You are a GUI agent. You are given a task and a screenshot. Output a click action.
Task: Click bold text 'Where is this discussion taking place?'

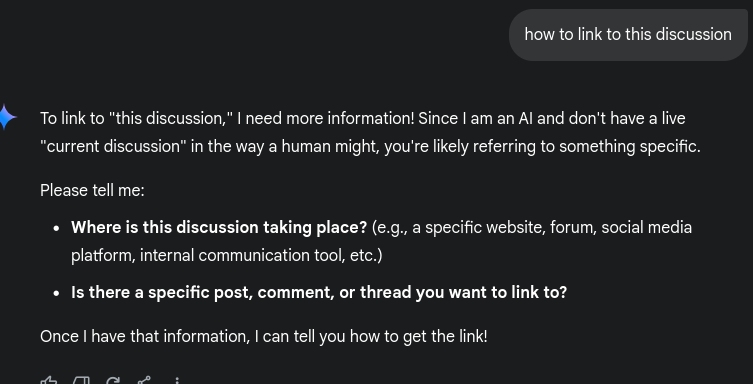click(x=219, y=227)
